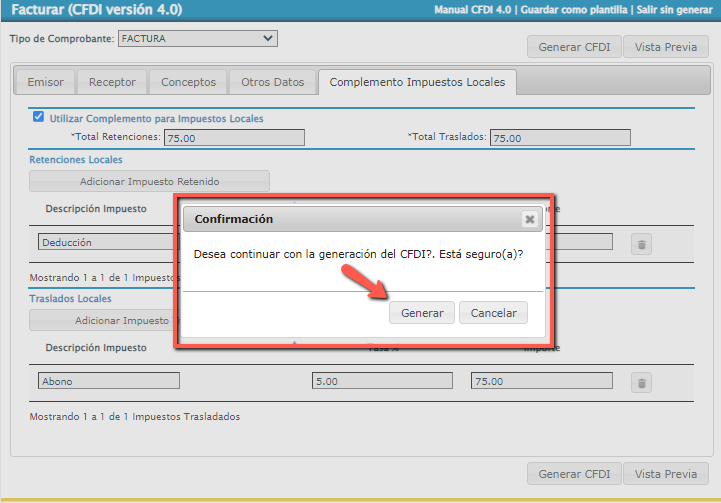The image size is (721, 503).
Task: Click Guardar como plantilla link
Action: click(x=575, y=10)
